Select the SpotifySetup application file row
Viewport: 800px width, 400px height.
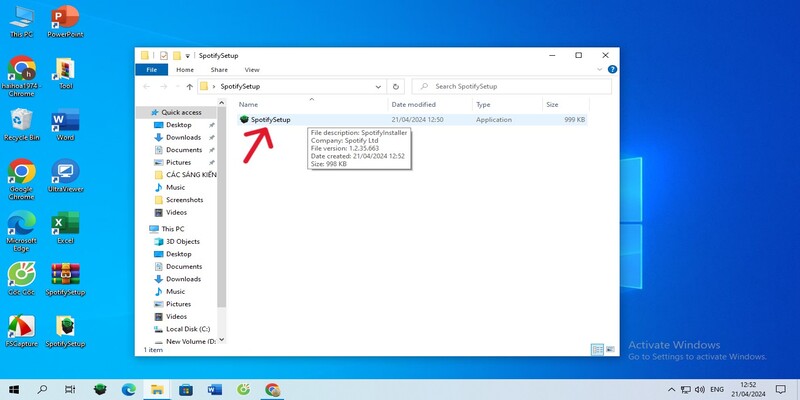(x=413, y=120)
